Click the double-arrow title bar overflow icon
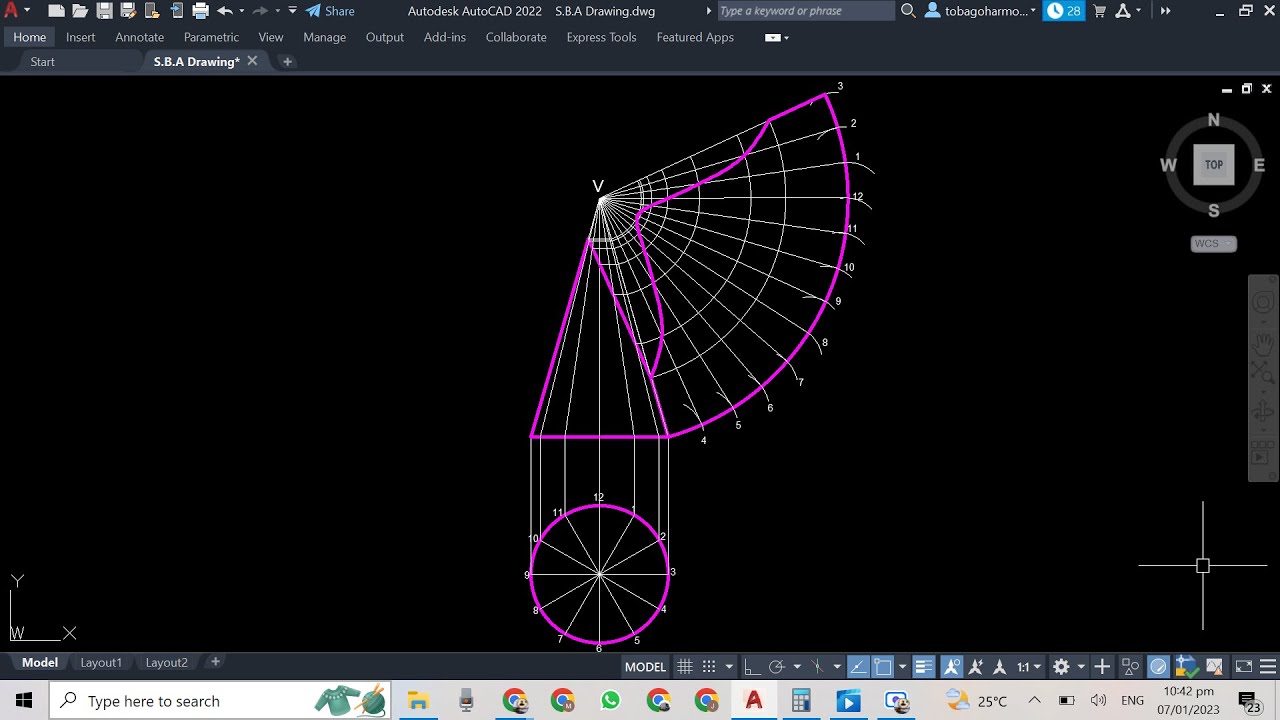This screenshot has height=720, width=1280. 1165,11
